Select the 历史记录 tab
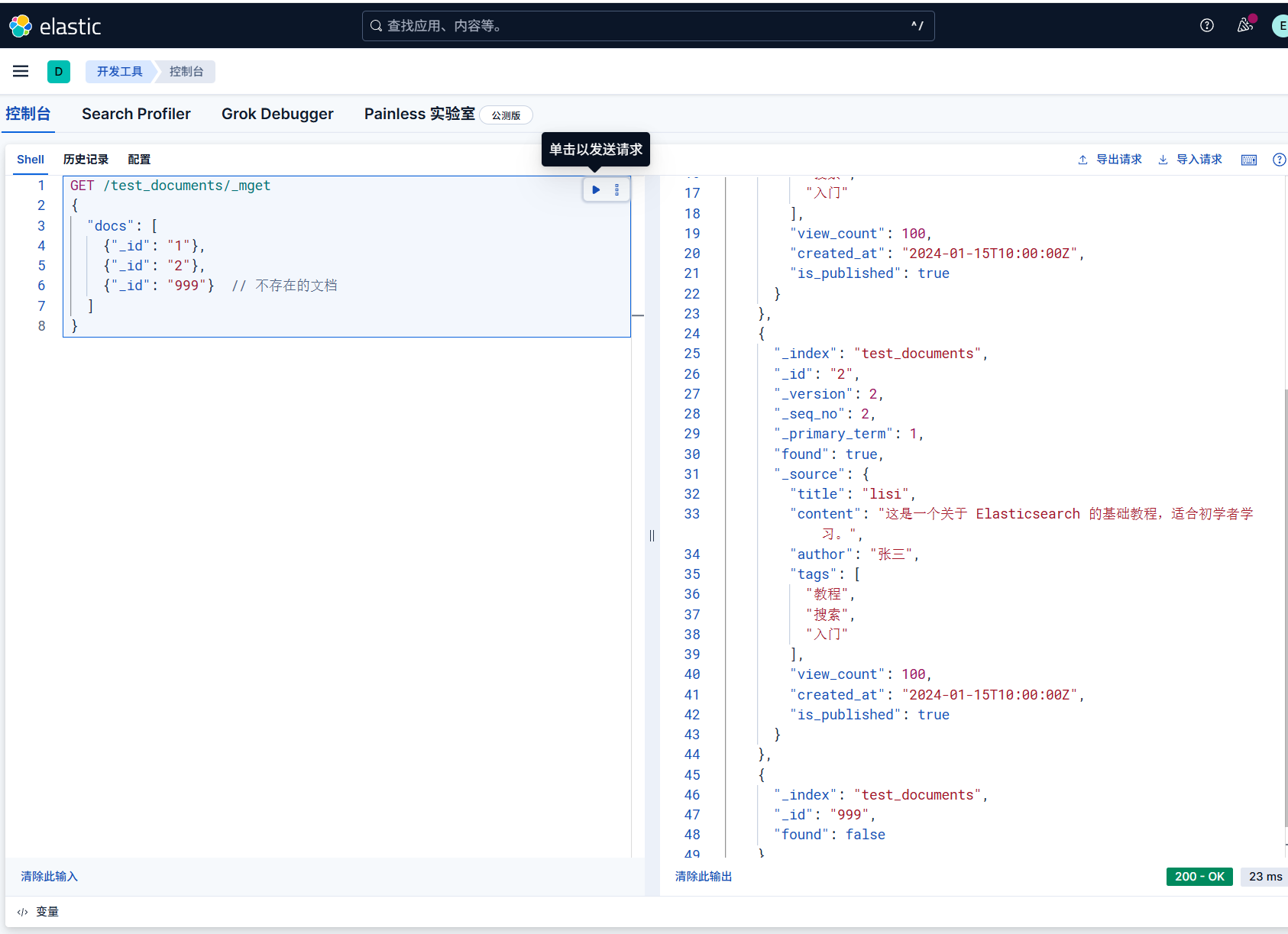The image size is (1288, 934). coord(86,160)
